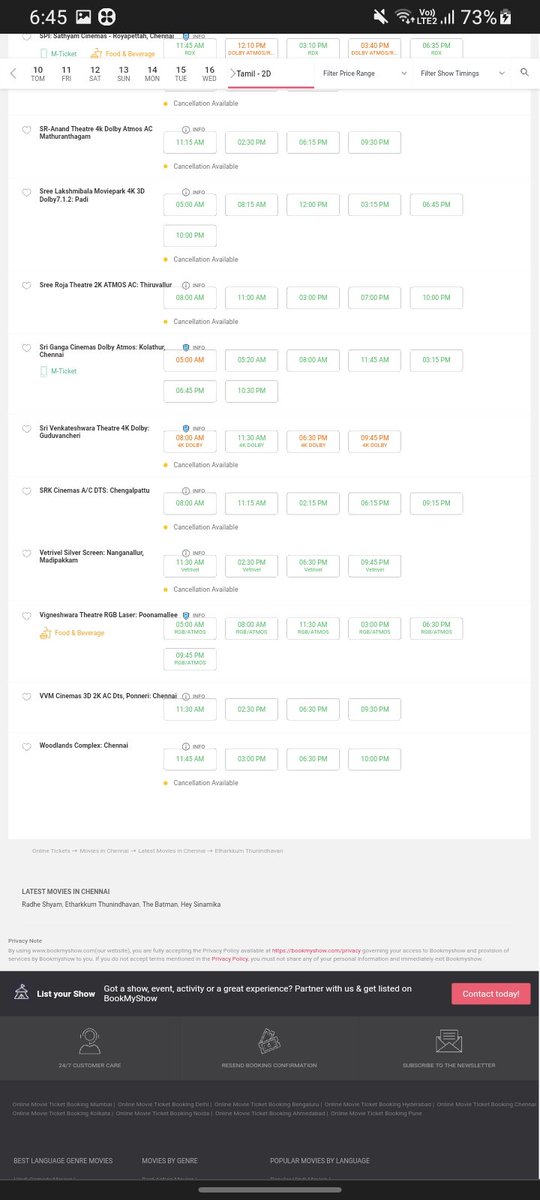Toggle heart for Woodlands Complex
Viewport: 540px width, 1200px height.
pos(27,745)
